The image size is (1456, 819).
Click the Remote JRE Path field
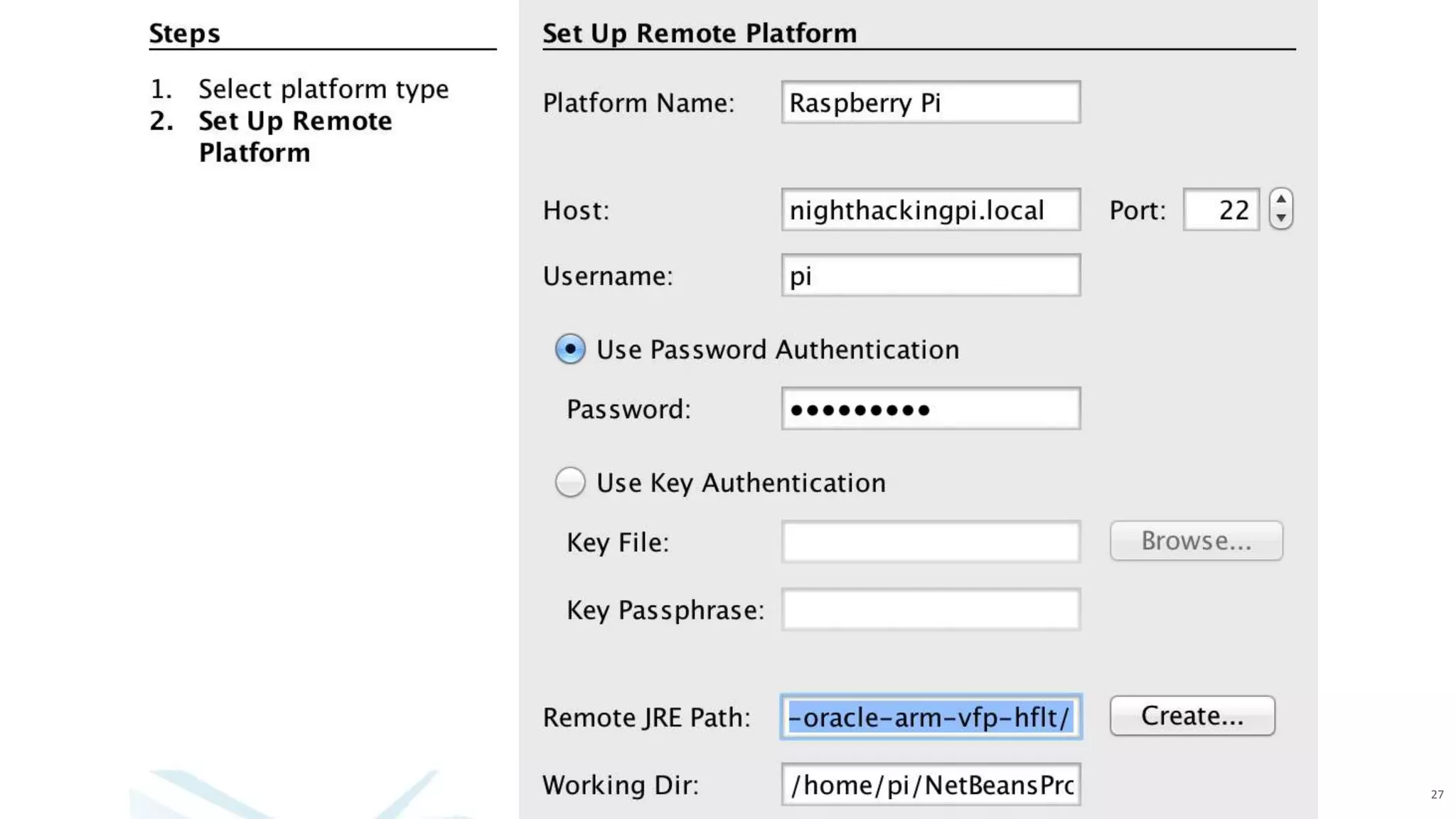pos(931,717)
